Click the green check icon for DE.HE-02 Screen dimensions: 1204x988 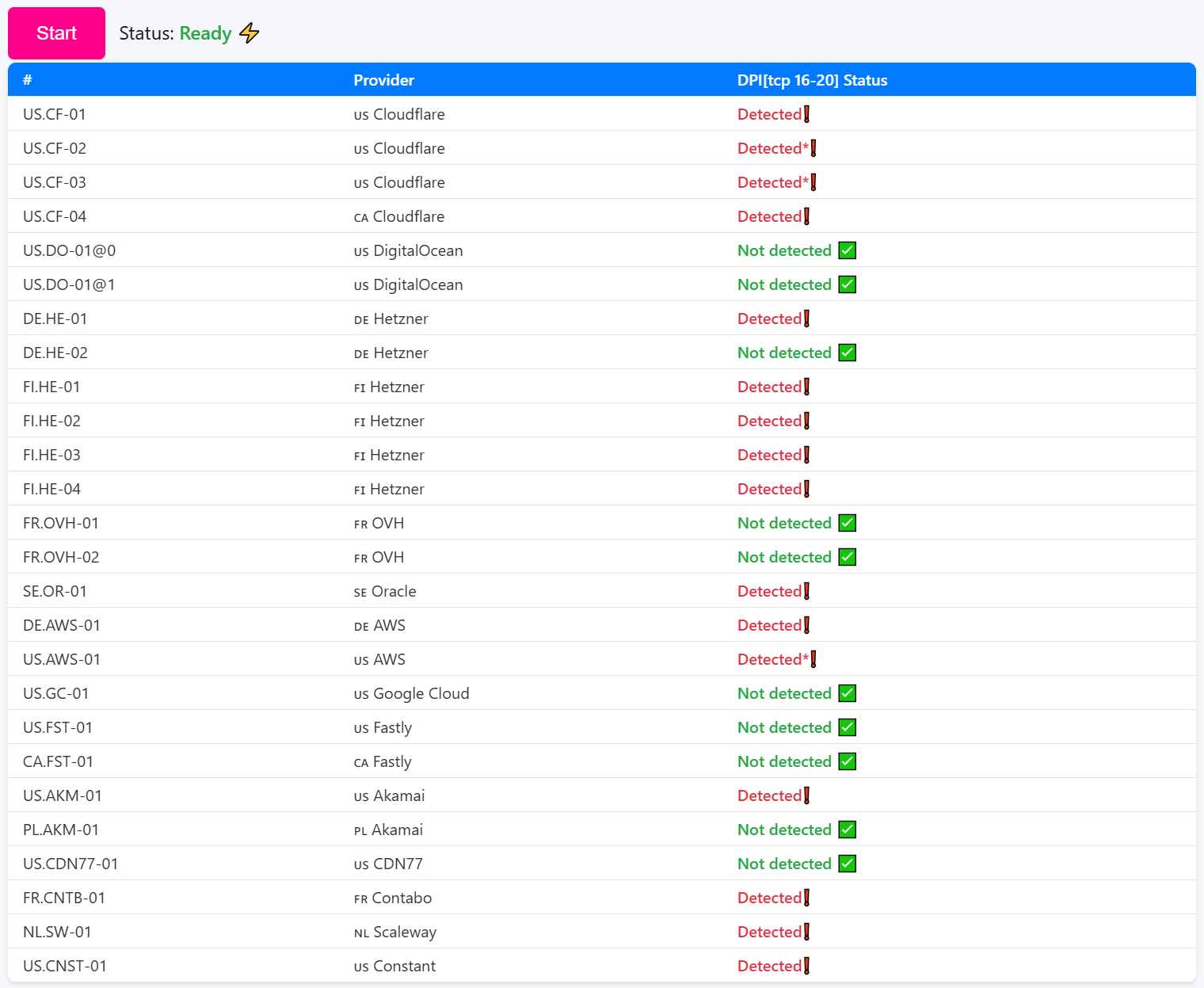coord(847,353)
